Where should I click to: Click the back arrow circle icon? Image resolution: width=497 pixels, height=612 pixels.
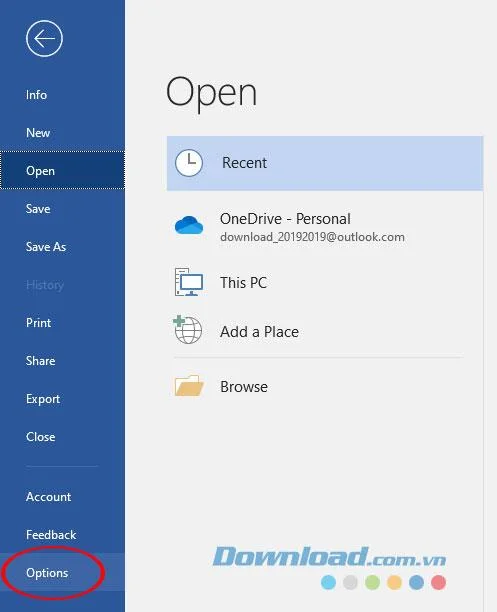click(x=44, y=39)
